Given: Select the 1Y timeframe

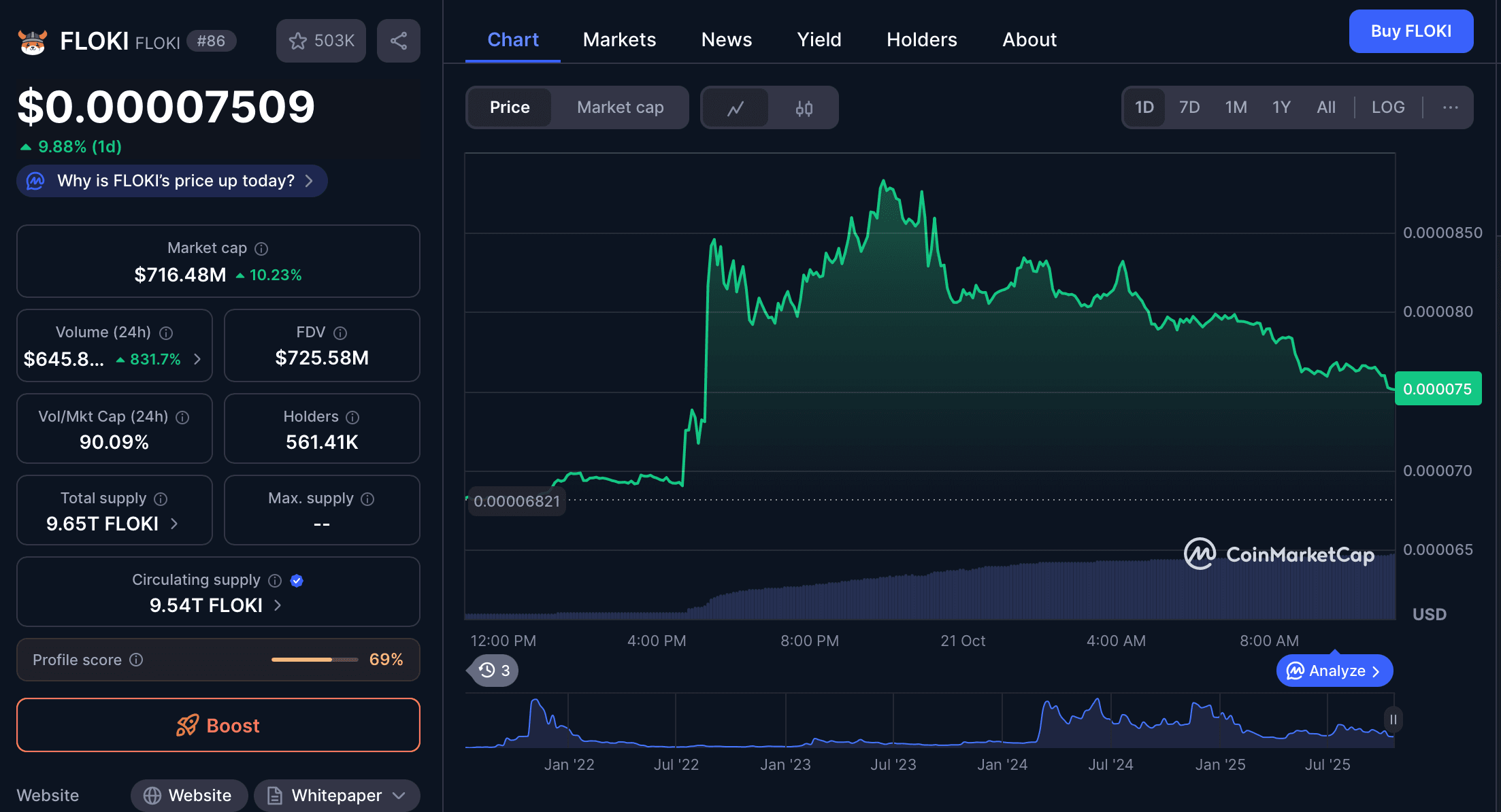Looking at the screenshot, I should point(1281,107).
